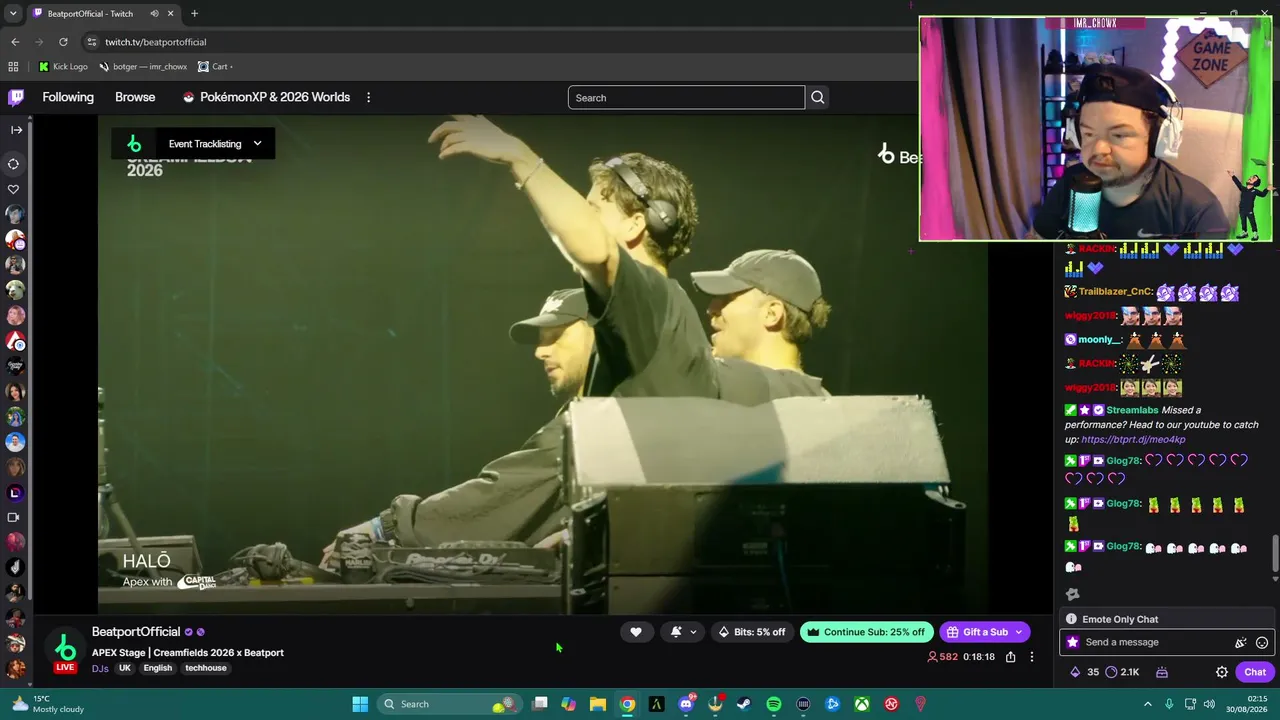1280x720 pixels.
Task: Open a new browser tab
Action: [x=194, y=14]
